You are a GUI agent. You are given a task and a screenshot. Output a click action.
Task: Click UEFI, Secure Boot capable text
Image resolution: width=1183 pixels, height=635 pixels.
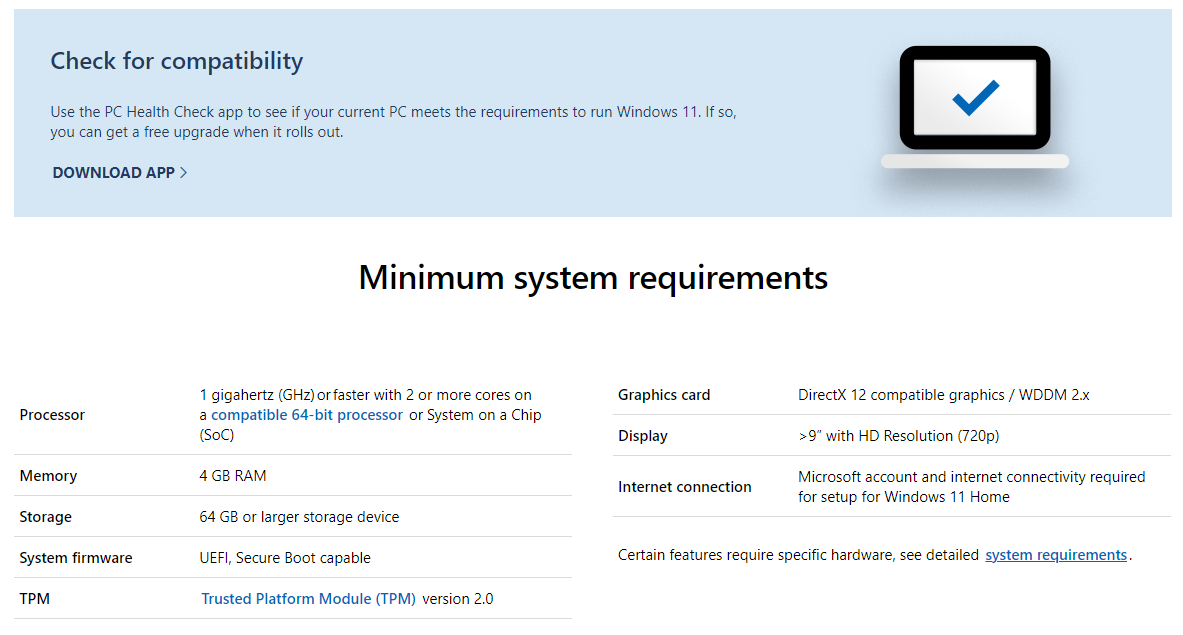[x=284, y=558]
